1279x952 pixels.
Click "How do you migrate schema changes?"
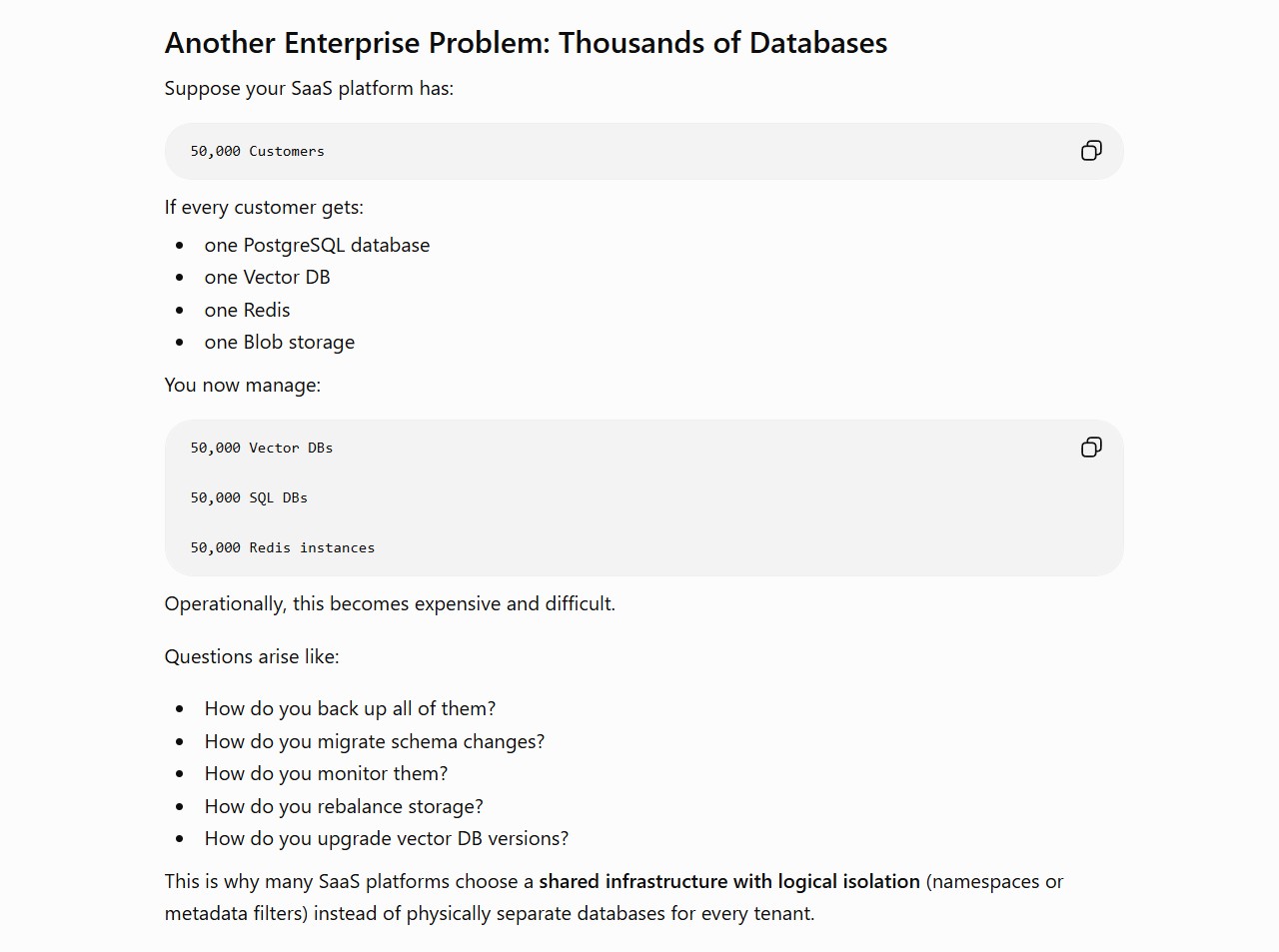[x=375, y=742]
